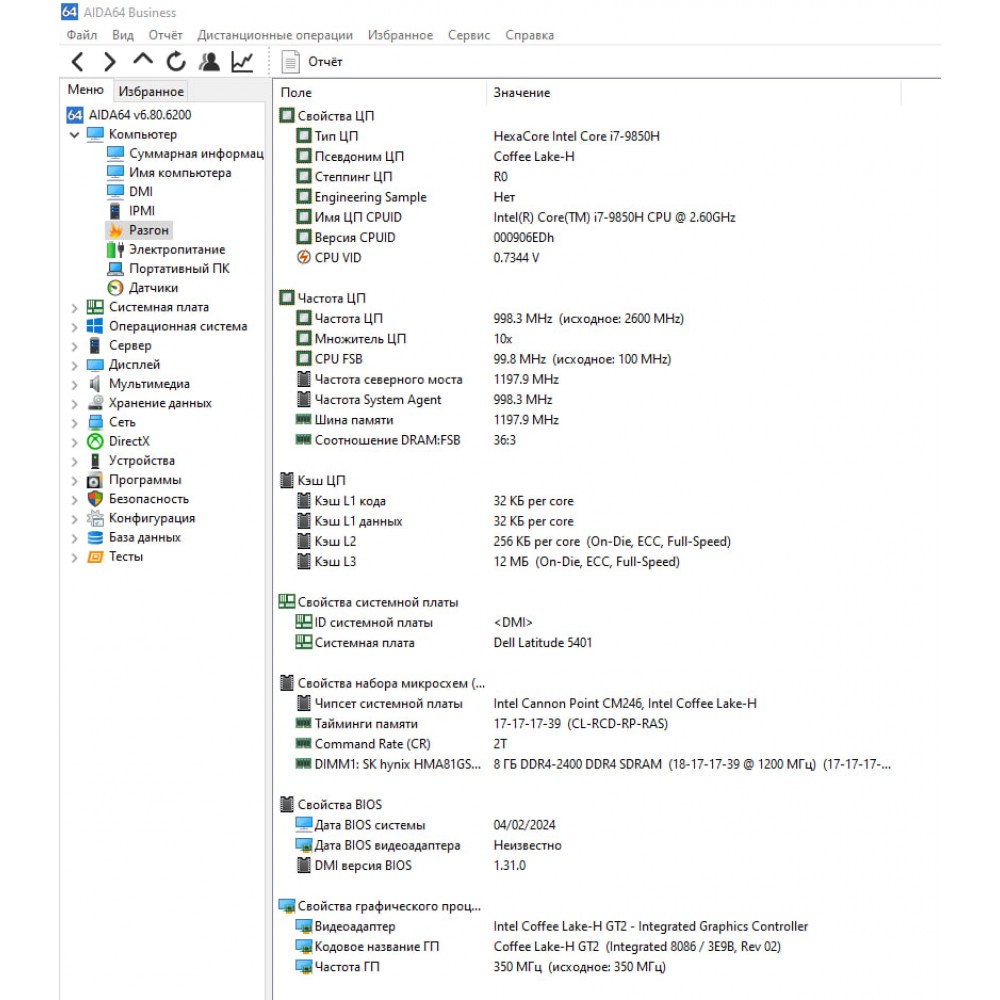Viewport: 1000px width, 1000px height.
Task: Click the Программы icon in tree
Action: coord(95,480)
